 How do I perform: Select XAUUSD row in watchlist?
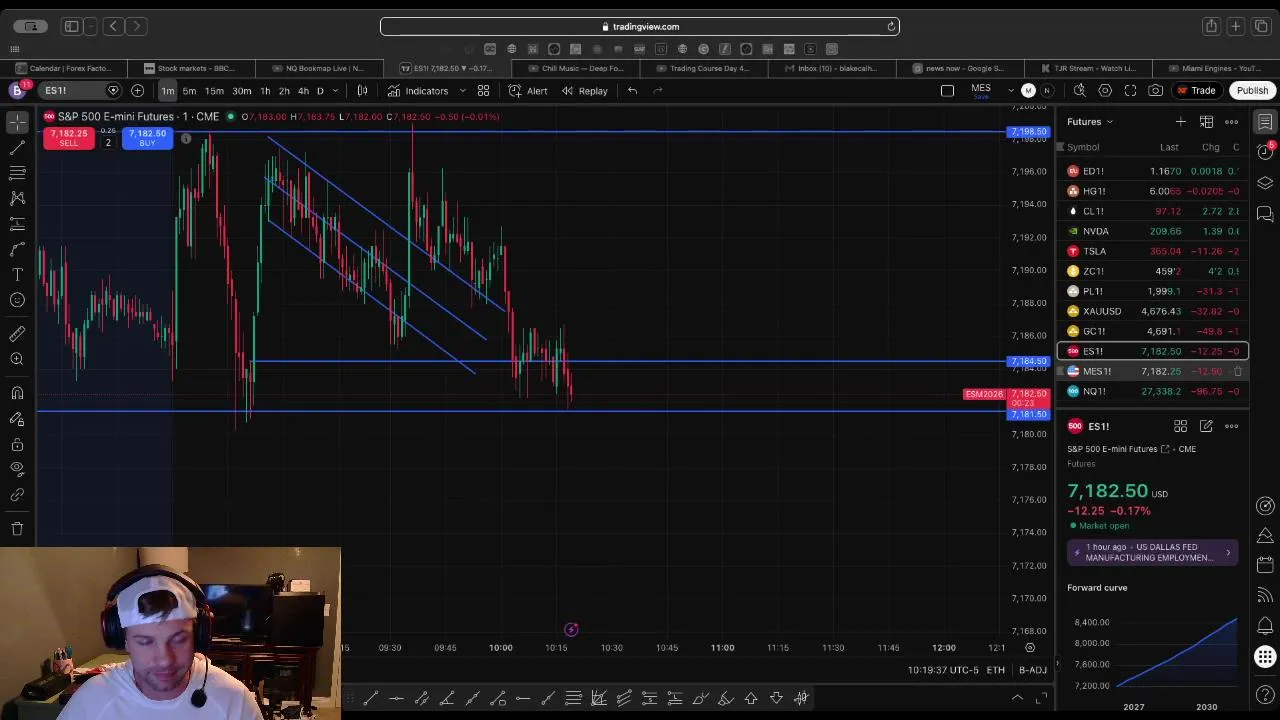coord(1153,311)
